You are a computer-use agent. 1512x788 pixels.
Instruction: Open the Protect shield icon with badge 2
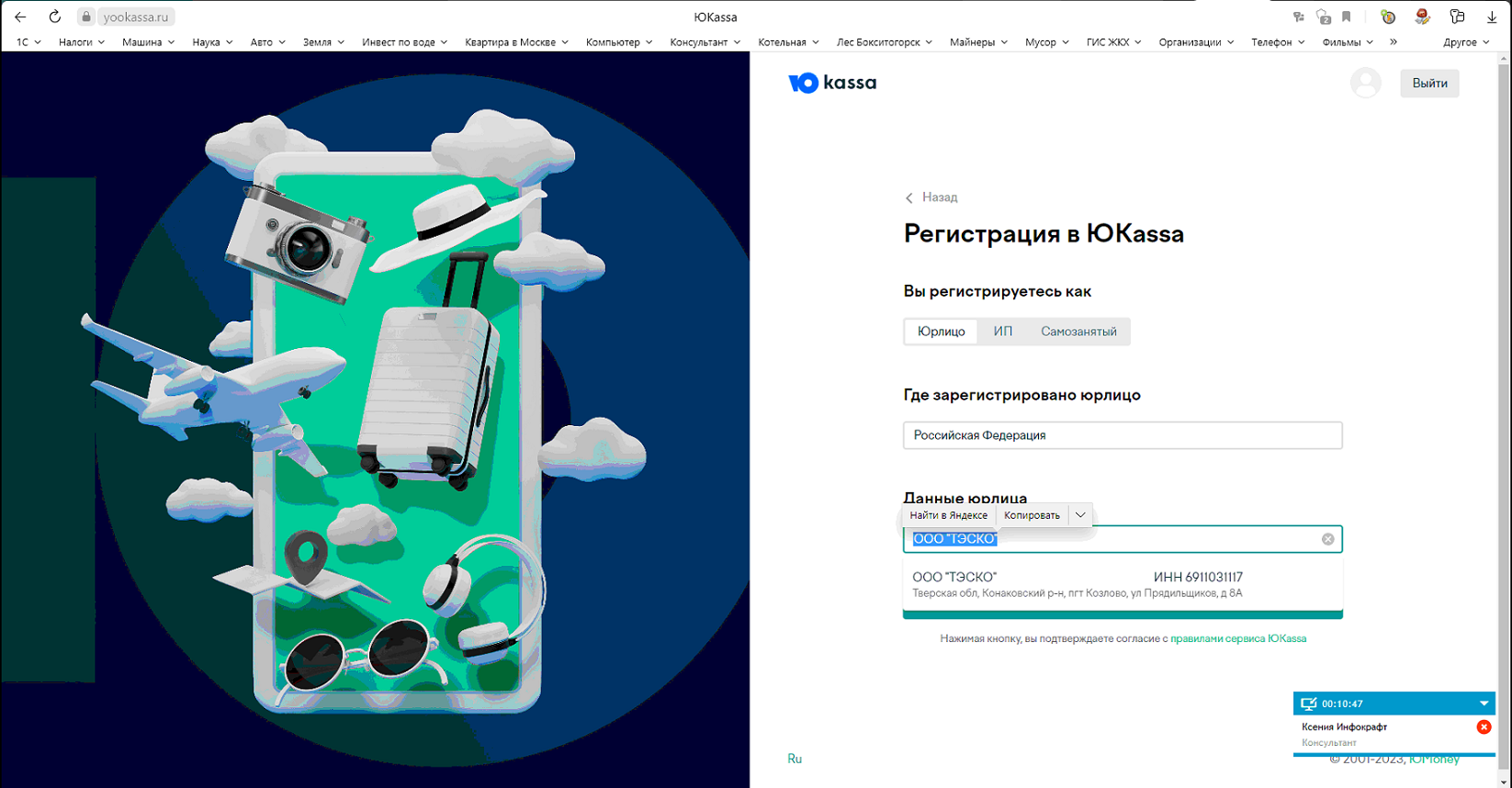coord(1323,17)
